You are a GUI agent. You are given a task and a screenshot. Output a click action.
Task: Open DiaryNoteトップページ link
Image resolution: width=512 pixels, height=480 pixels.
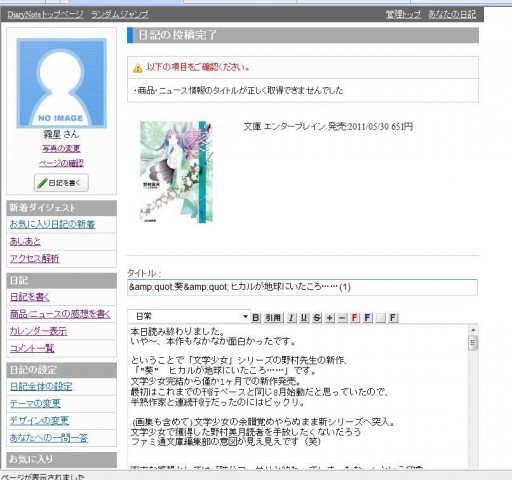pos(45,14)
